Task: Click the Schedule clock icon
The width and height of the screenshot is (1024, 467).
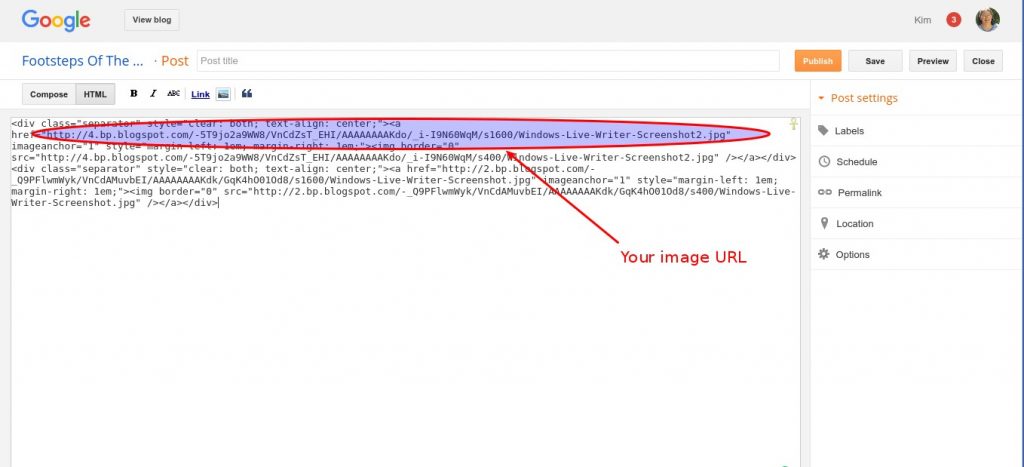Action: tap(824, 161)
